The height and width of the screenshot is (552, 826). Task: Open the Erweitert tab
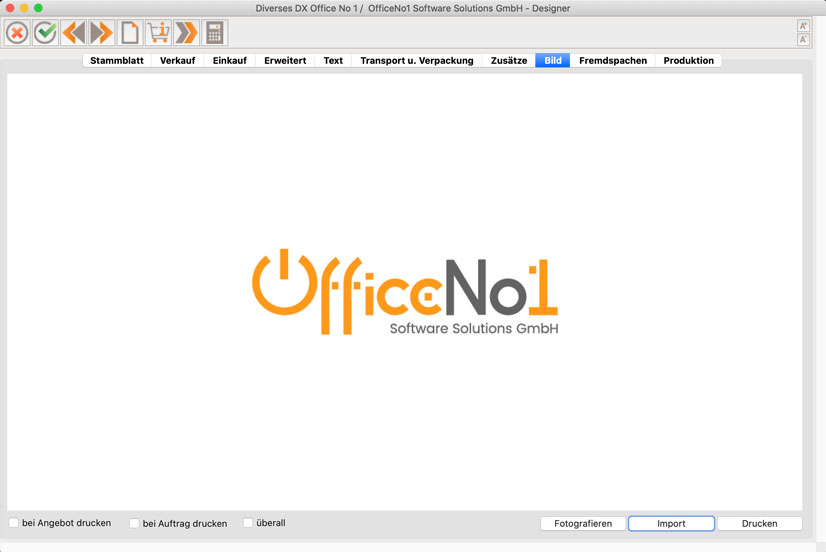pos(285,61)
